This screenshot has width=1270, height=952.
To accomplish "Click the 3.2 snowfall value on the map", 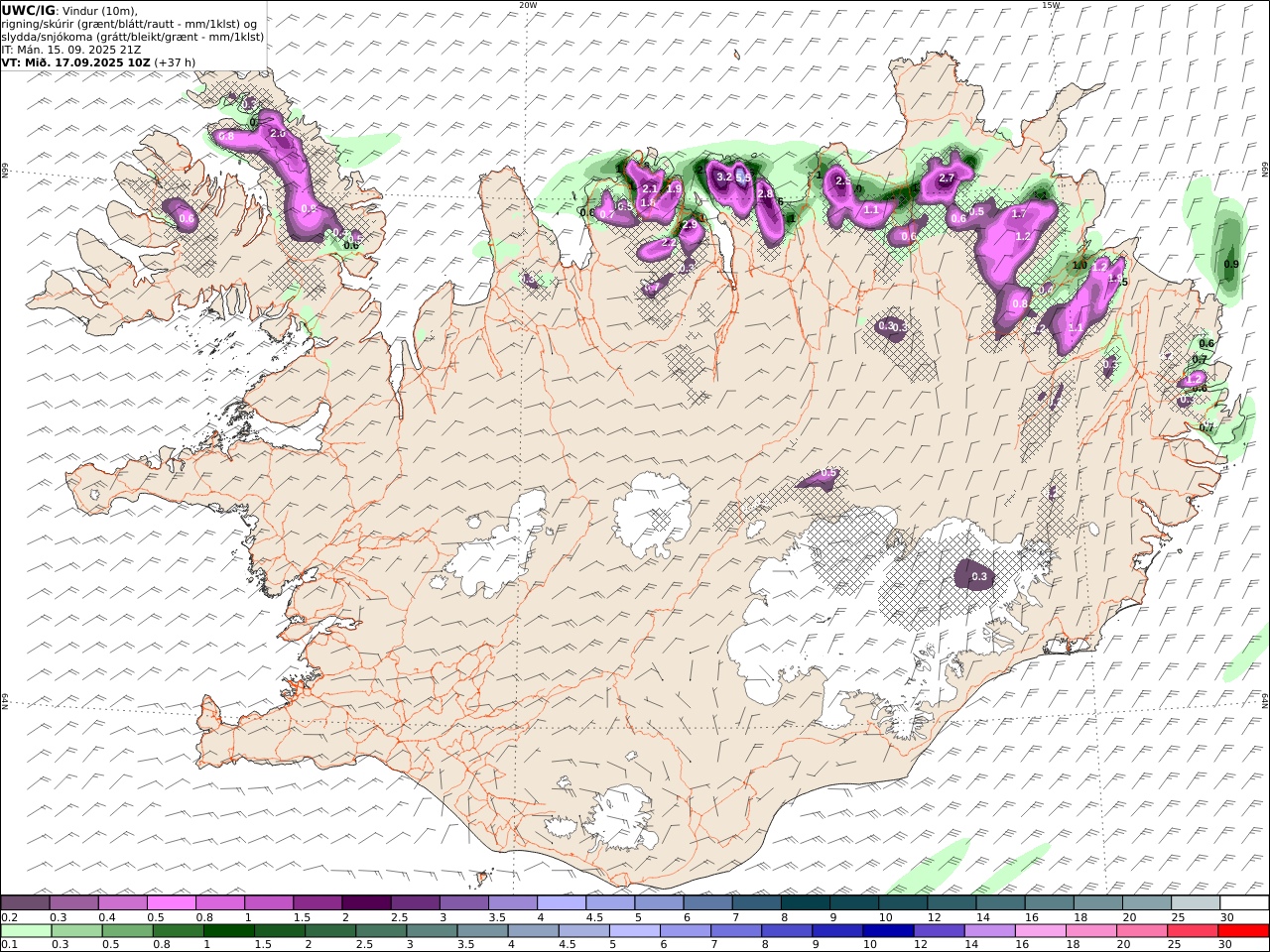I will tap(723, 177).
